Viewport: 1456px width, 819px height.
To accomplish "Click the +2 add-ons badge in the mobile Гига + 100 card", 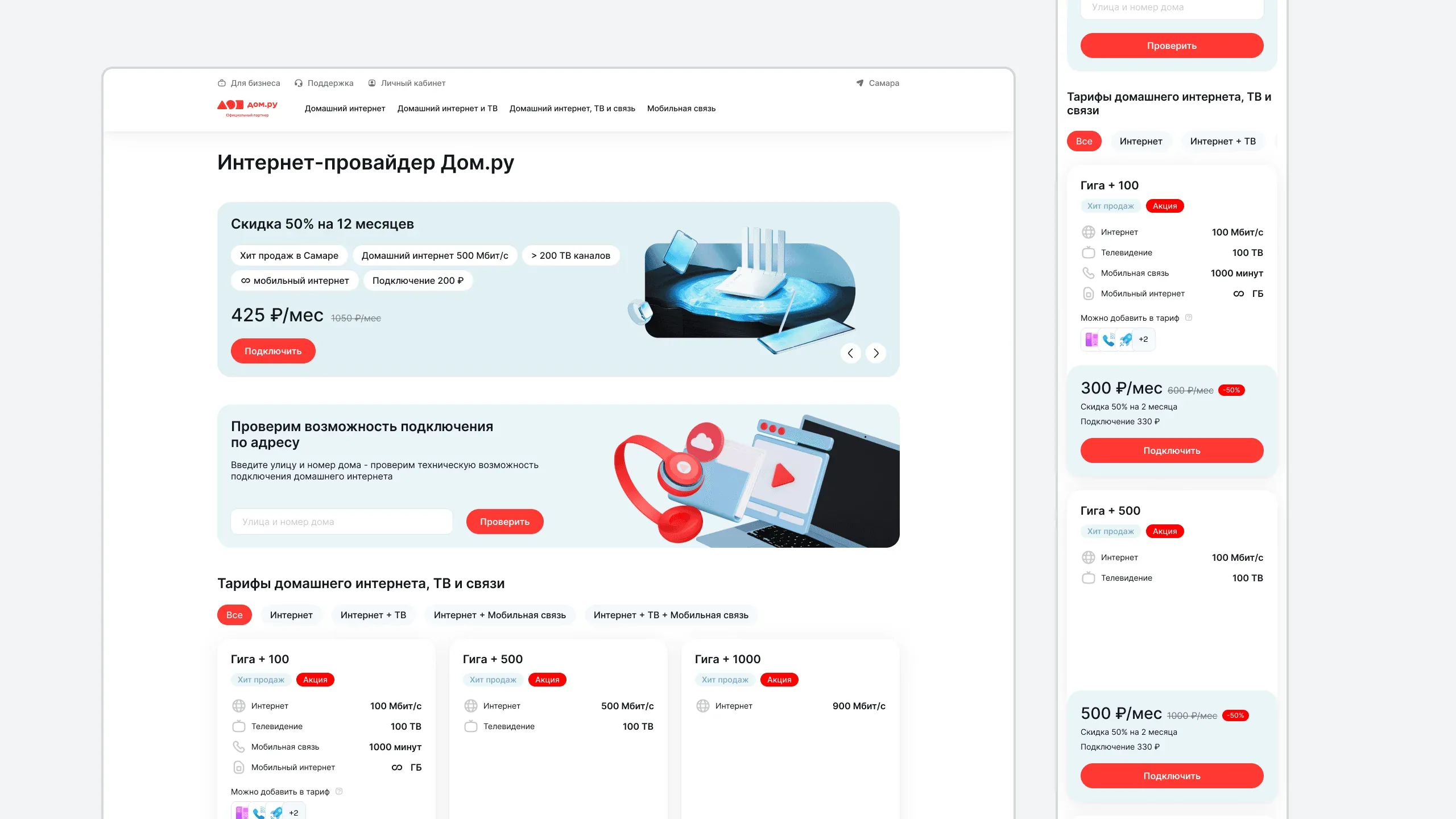I will pos(1143,340).
